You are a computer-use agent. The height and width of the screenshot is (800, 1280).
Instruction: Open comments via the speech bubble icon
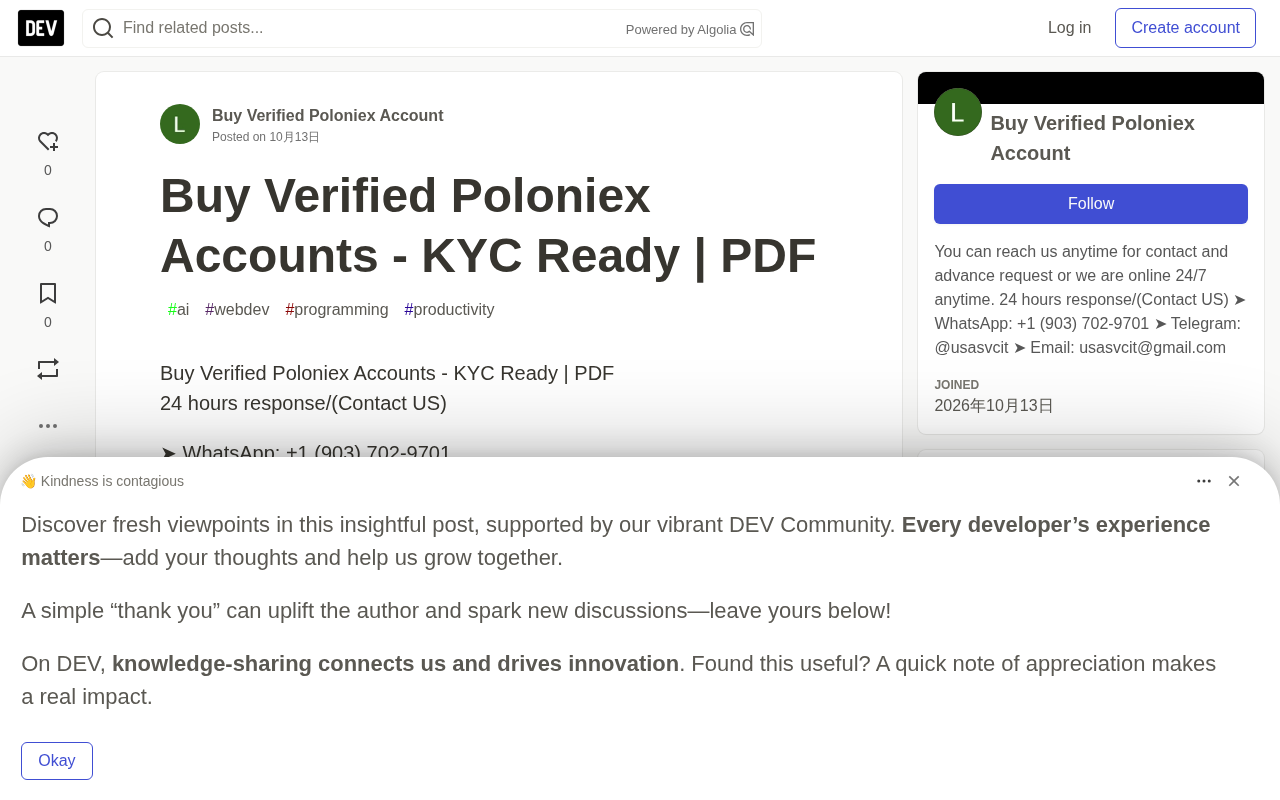pyautogui.click(x=48, y=218)
